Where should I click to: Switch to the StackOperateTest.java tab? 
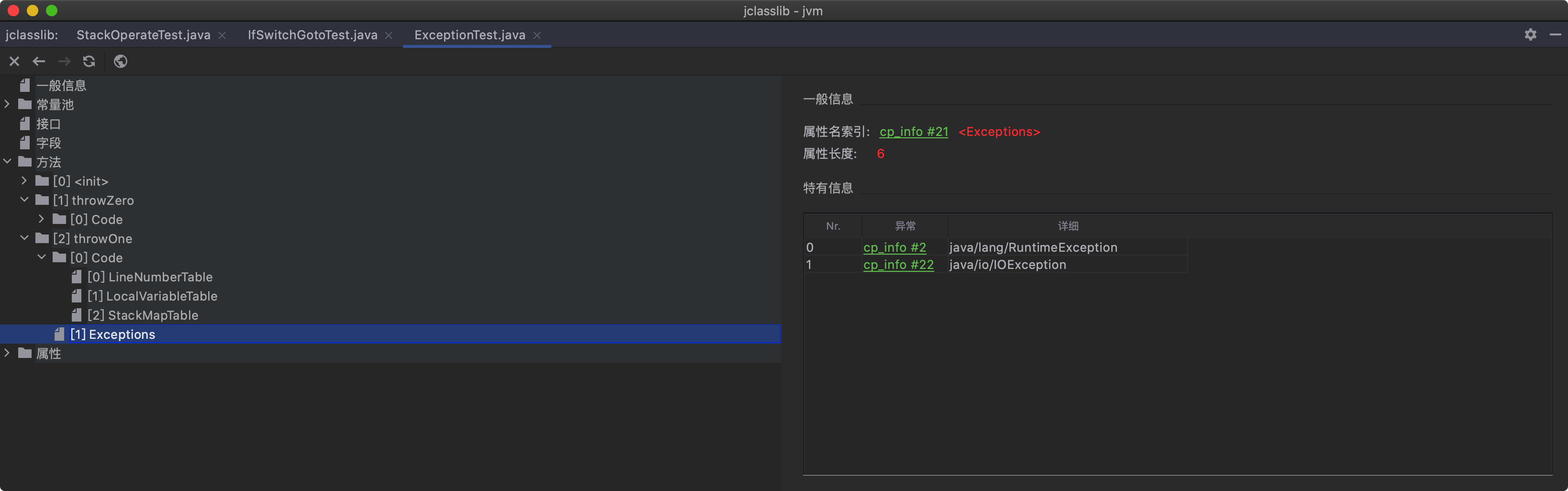(143, 35)
